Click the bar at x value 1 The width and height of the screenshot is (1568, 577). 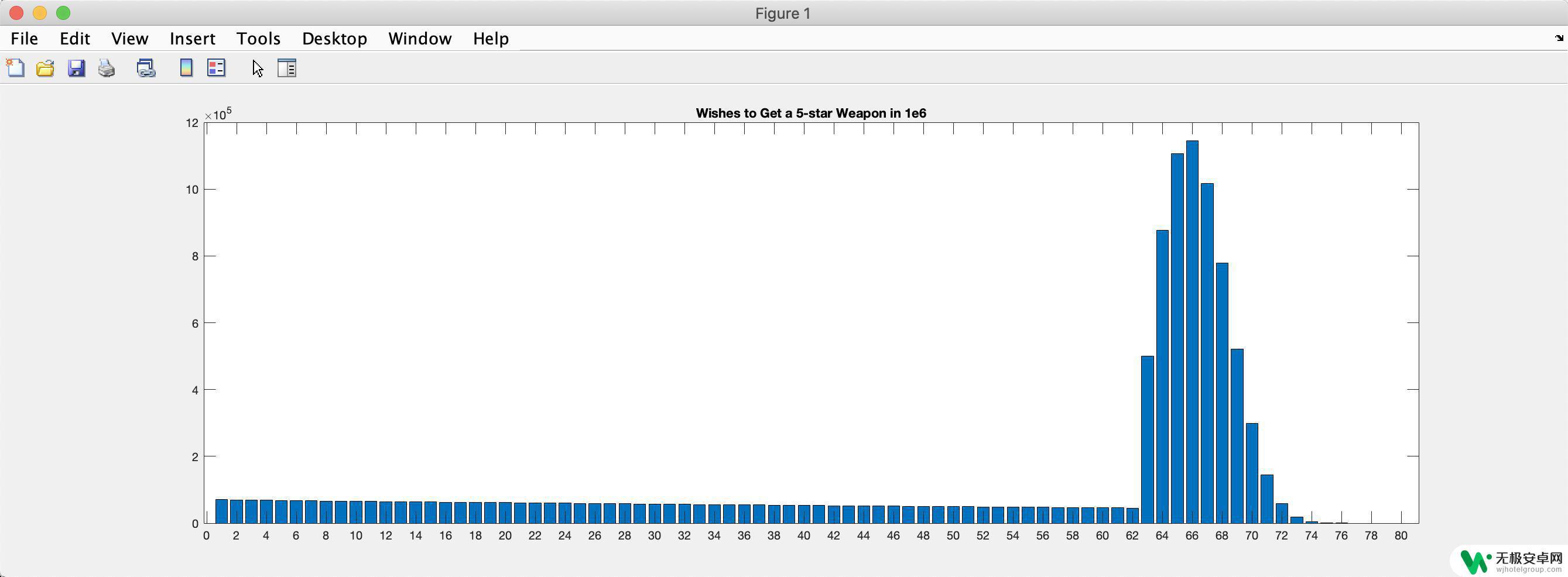(x=221, y=511)
